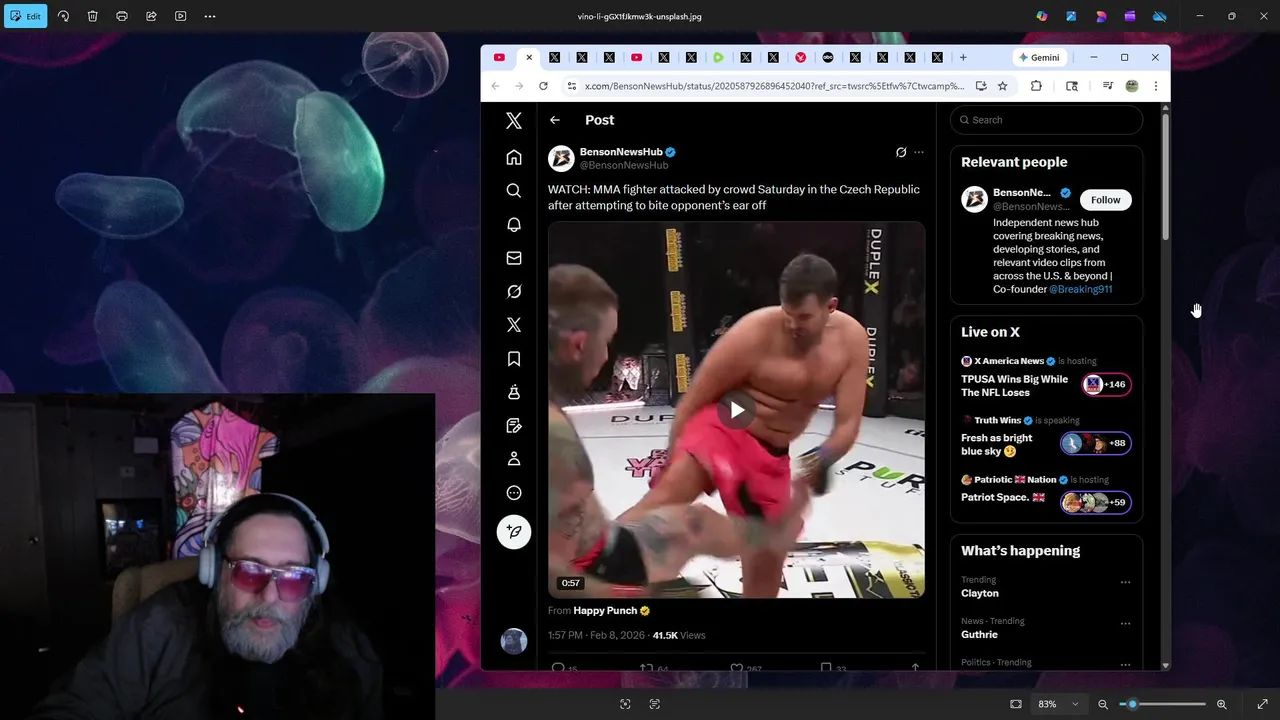This screenshot has width=1280, height=720.
Task: Open OneDrive cloud icon in Photos title bar
Action: tap(1160, 16)
